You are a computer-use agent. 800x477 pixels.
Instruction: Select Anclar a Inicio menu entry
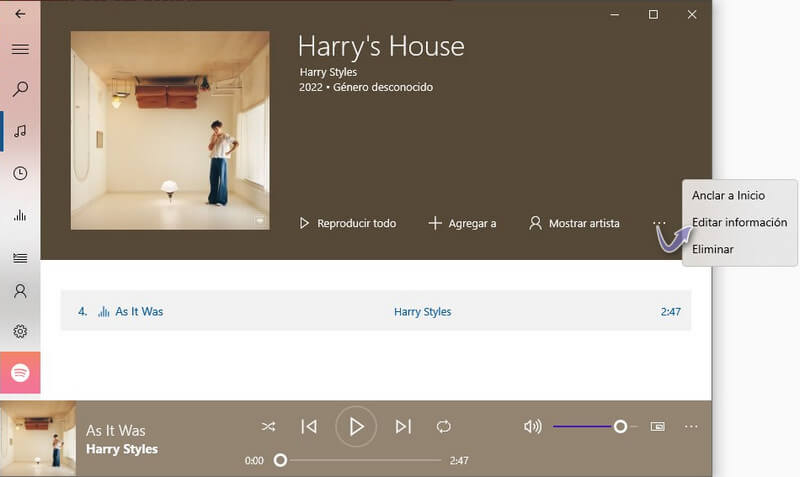728,195
